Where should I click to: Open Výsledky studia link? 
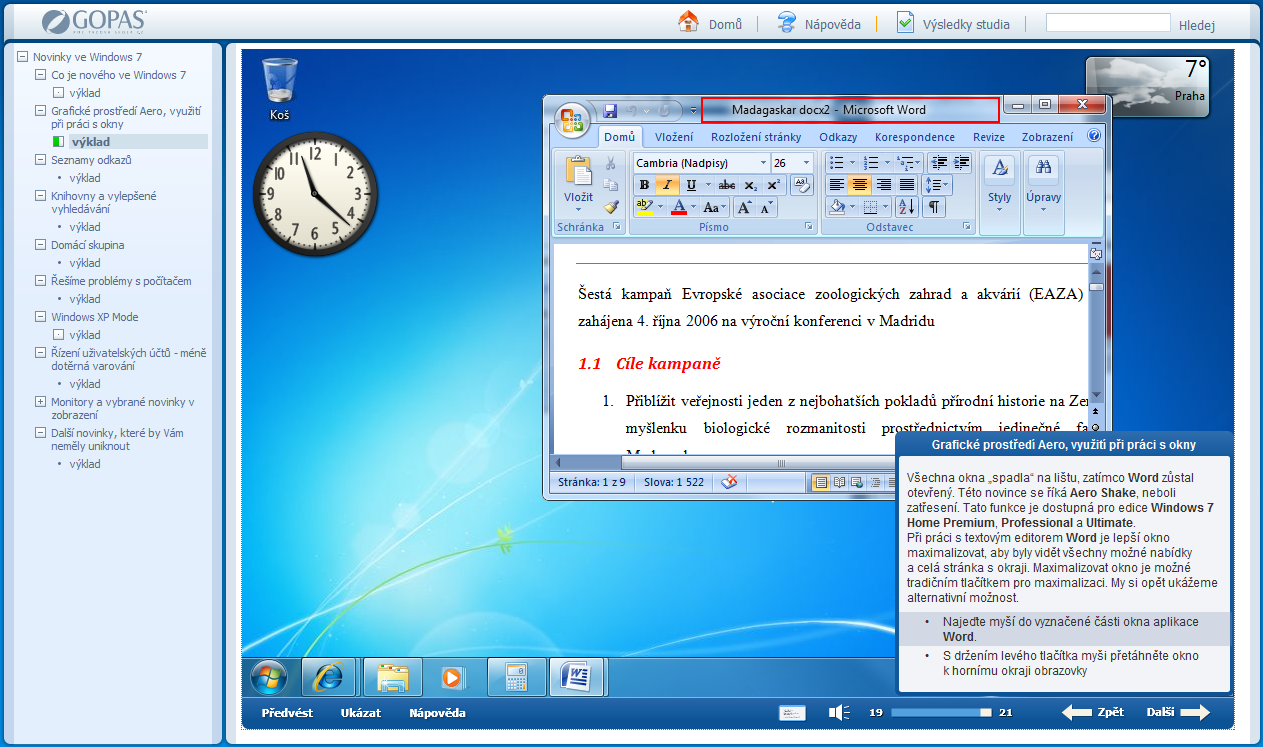pos(953,23)
